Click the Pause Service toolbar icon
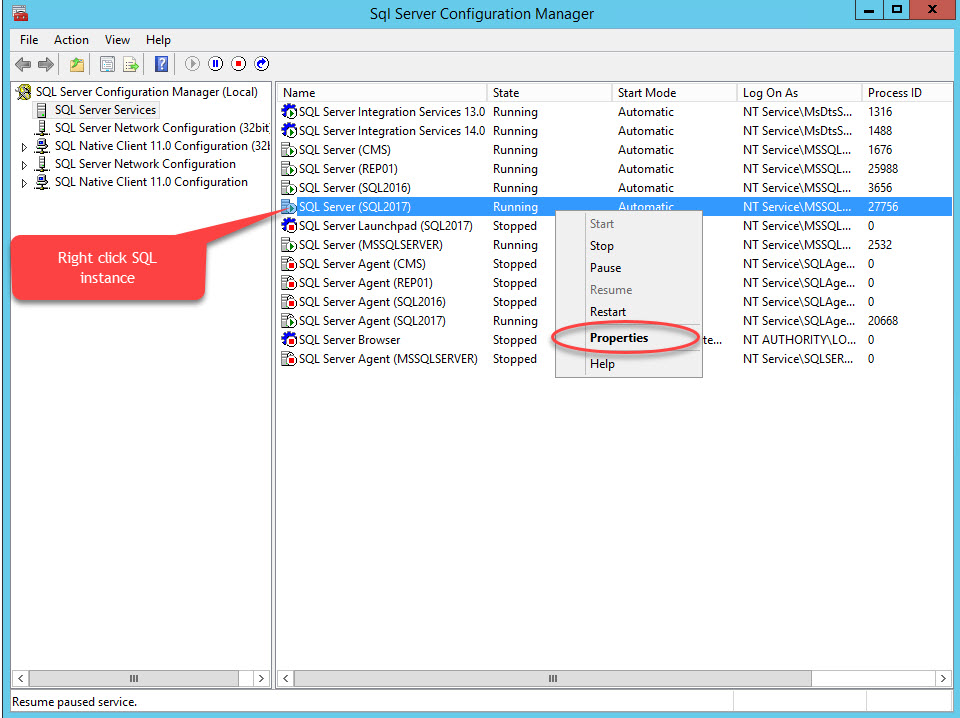 tap(215, 64)
